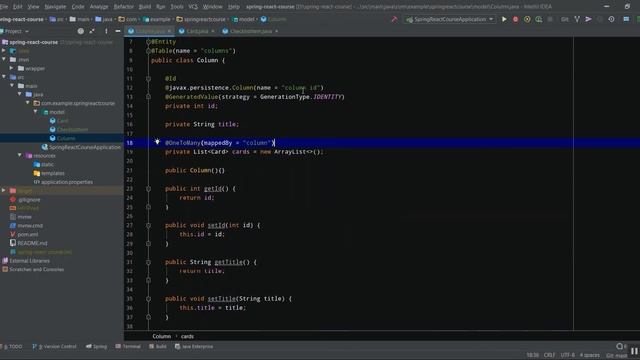The height and width of the screenshot is (360, 640).
Task: Click the CRLF line separator in the status bar
Action: (x=549, y=355)
